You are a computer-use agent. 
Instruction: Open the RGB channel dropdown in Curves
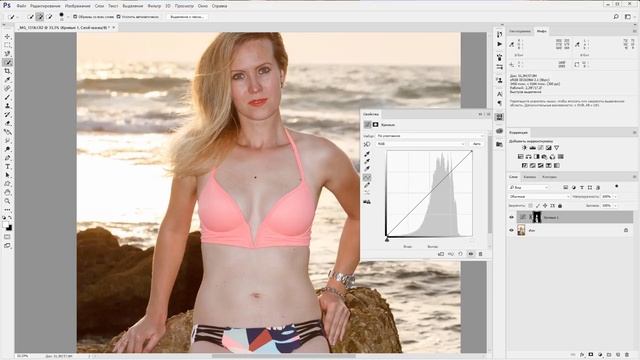421,144
